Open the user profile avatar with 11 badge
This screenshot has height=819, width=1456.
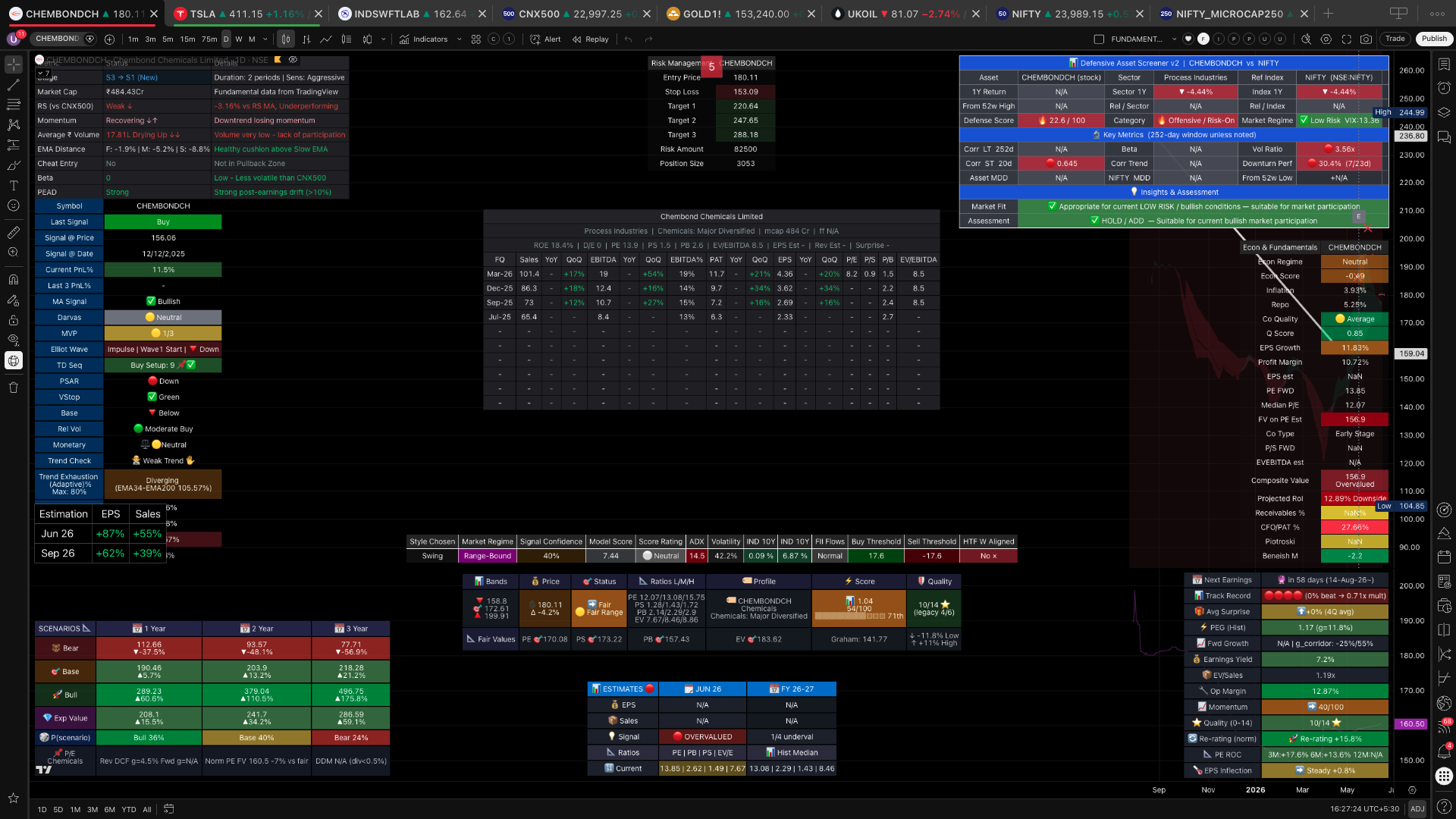click(14, 39)
